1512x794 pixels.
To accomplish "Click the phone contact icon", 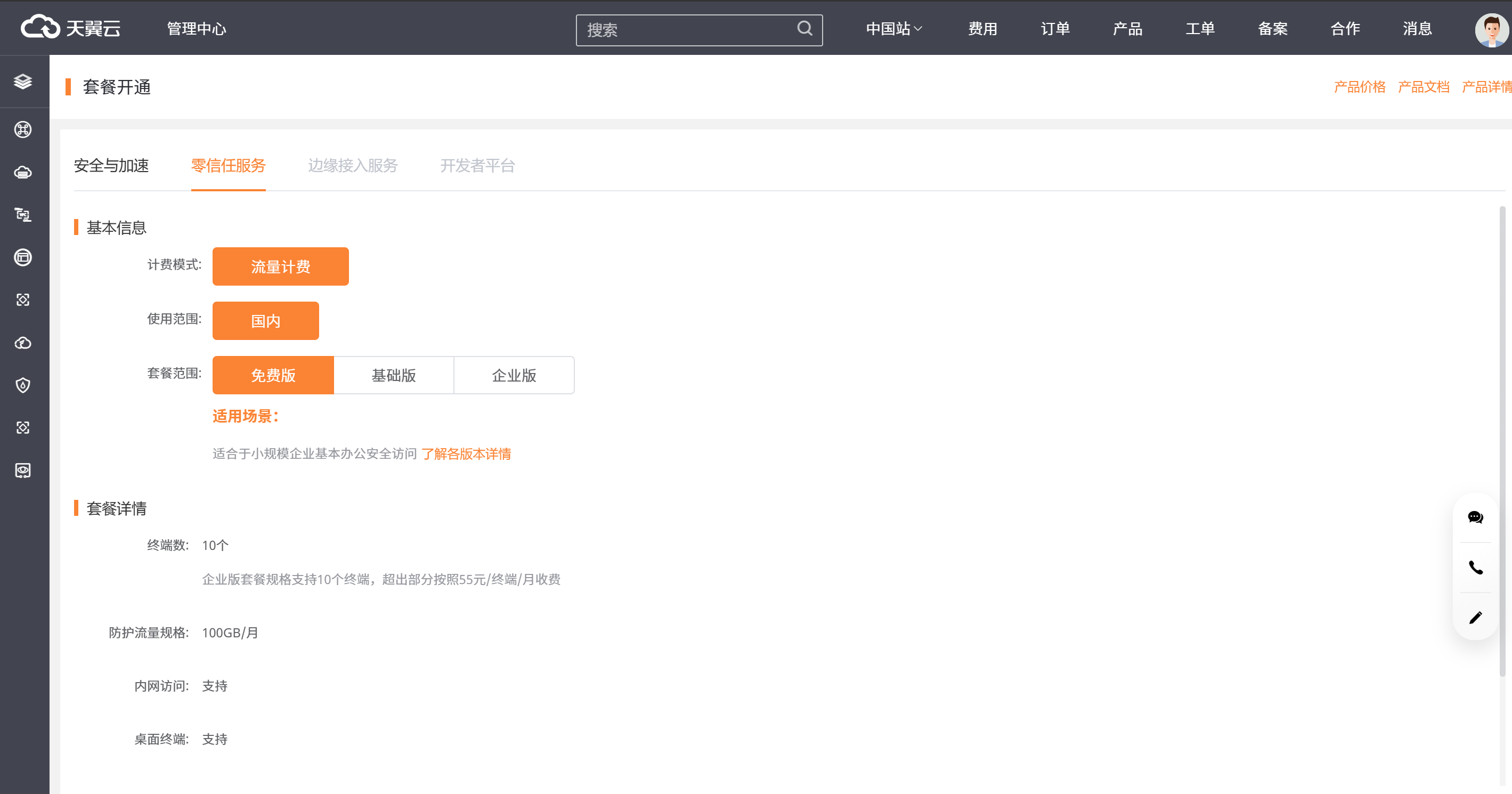I will [x=1475, y=568].
